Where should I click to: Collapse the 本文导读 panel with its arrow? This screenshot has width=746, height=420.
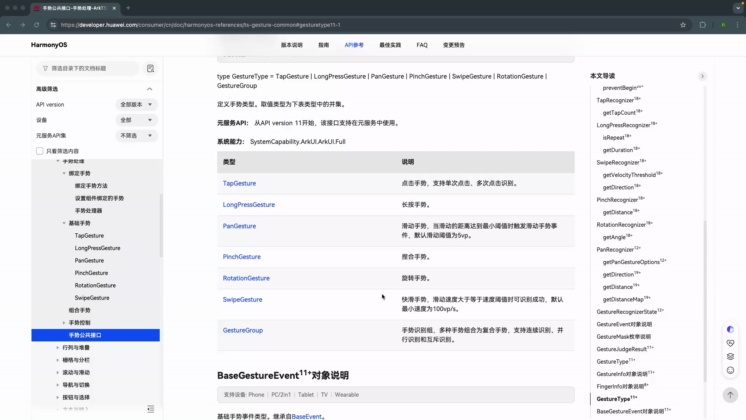(x=702, y=76)
